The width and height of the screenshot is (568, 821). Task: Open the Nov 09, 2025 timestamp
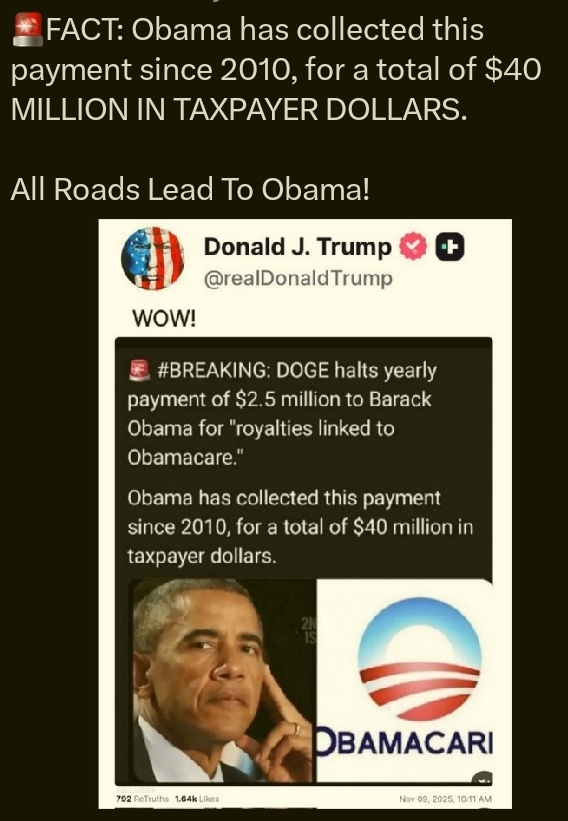point(446,798)
